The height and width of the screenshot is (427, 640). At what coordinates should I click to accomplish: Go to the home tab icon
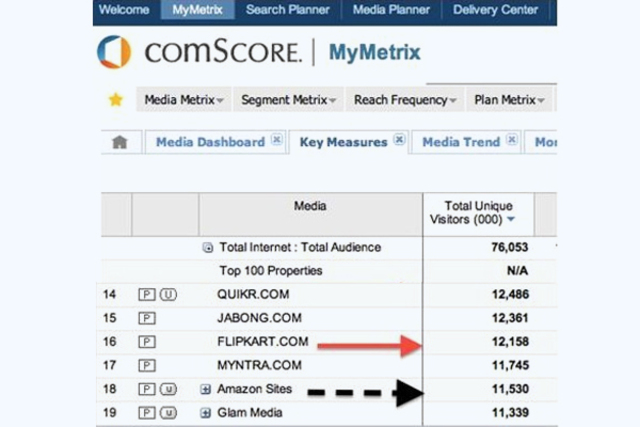pos(120,142)
